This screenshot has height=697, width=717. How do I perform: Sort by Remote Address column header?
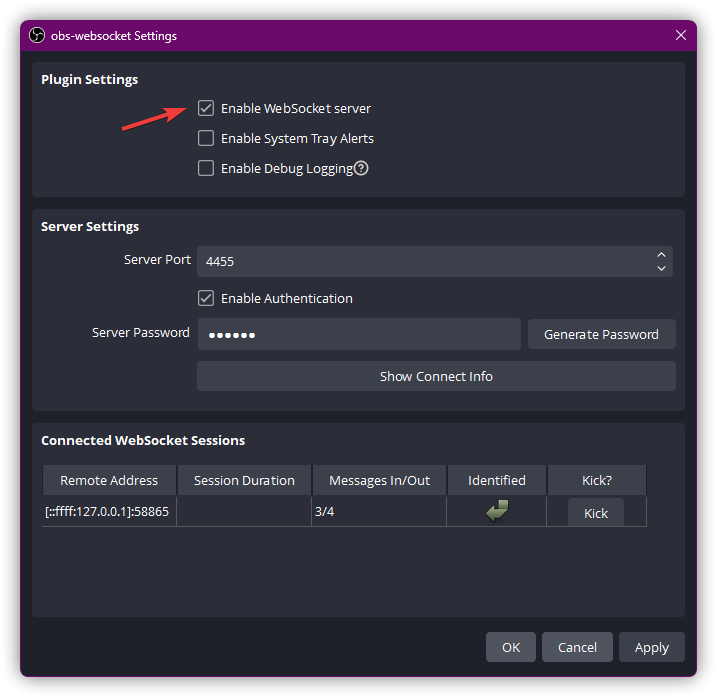pyautogui.click(x=109, y=480)
